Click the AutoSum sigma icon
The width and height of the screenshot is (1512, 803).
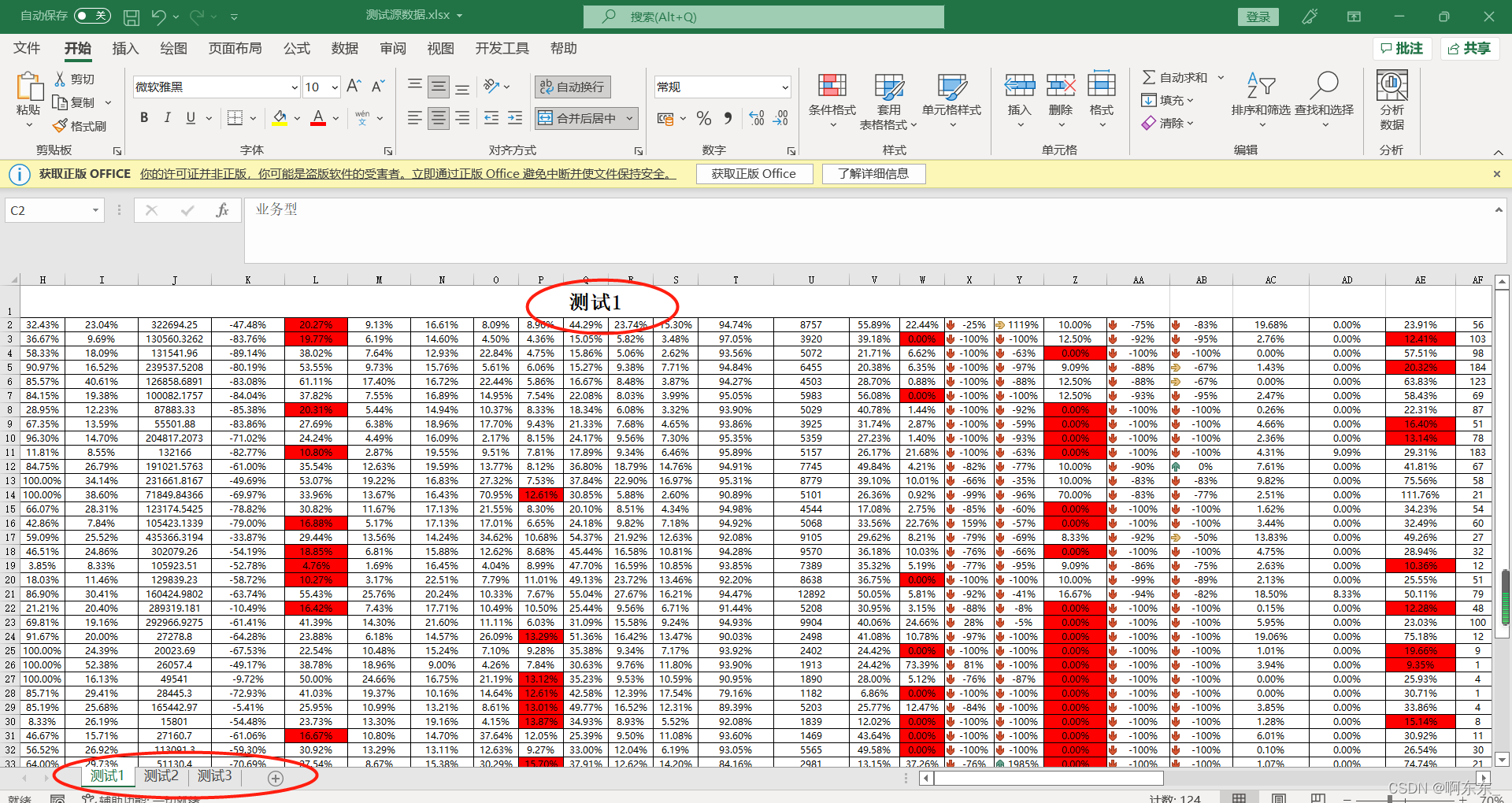click(x=1149, y=77)
